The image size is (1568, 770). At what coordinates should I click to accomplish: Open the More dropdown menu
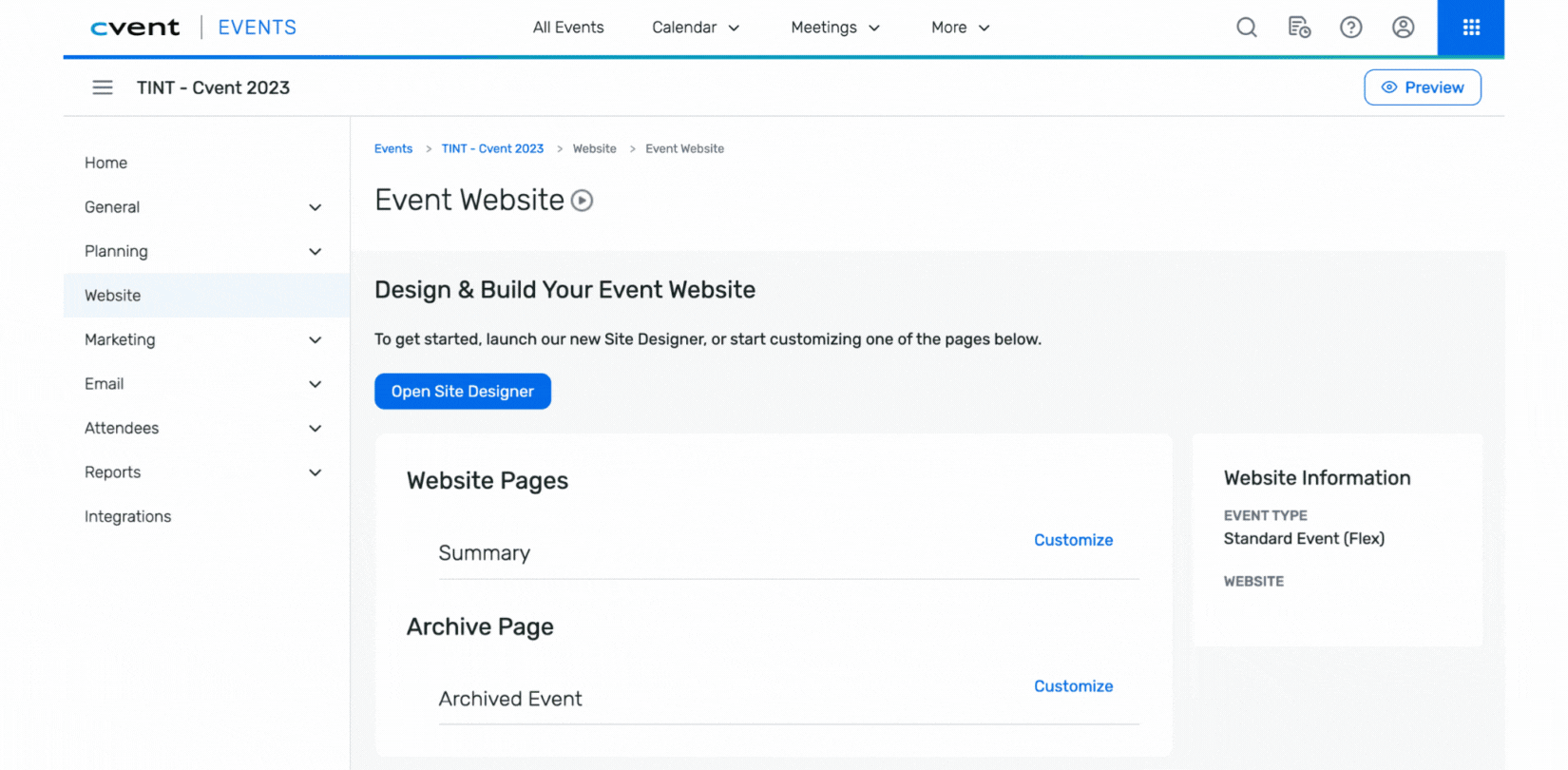point(961,28)
